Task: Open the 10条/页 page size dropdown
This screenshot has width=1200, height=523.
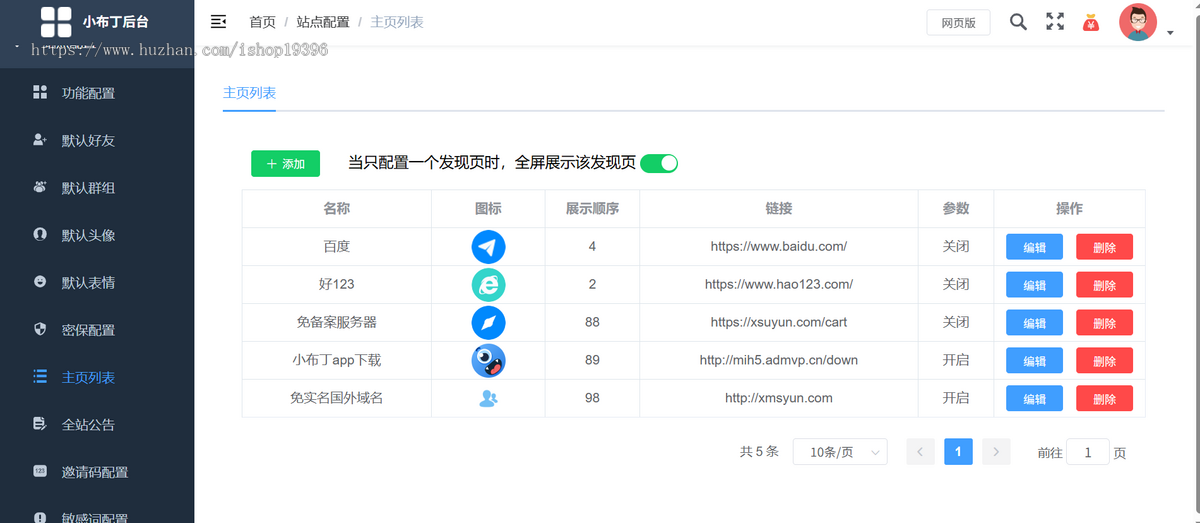Action: pyautogui.click(x=840, y=452)
